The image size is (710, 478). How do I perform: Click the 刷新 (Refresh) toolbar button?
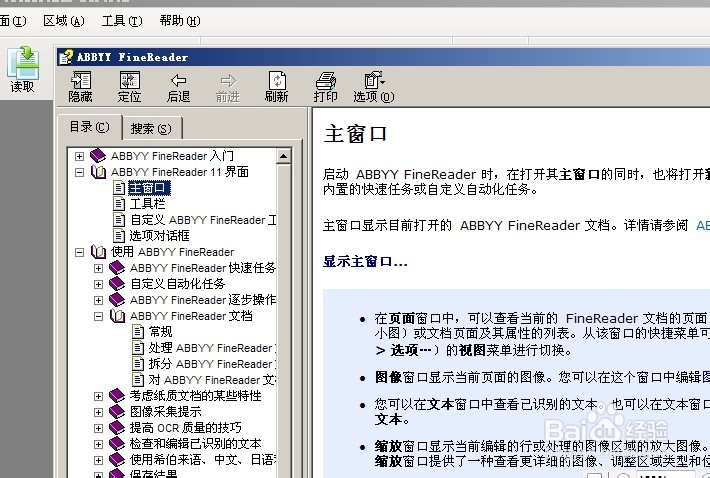(x=277, y=87)
